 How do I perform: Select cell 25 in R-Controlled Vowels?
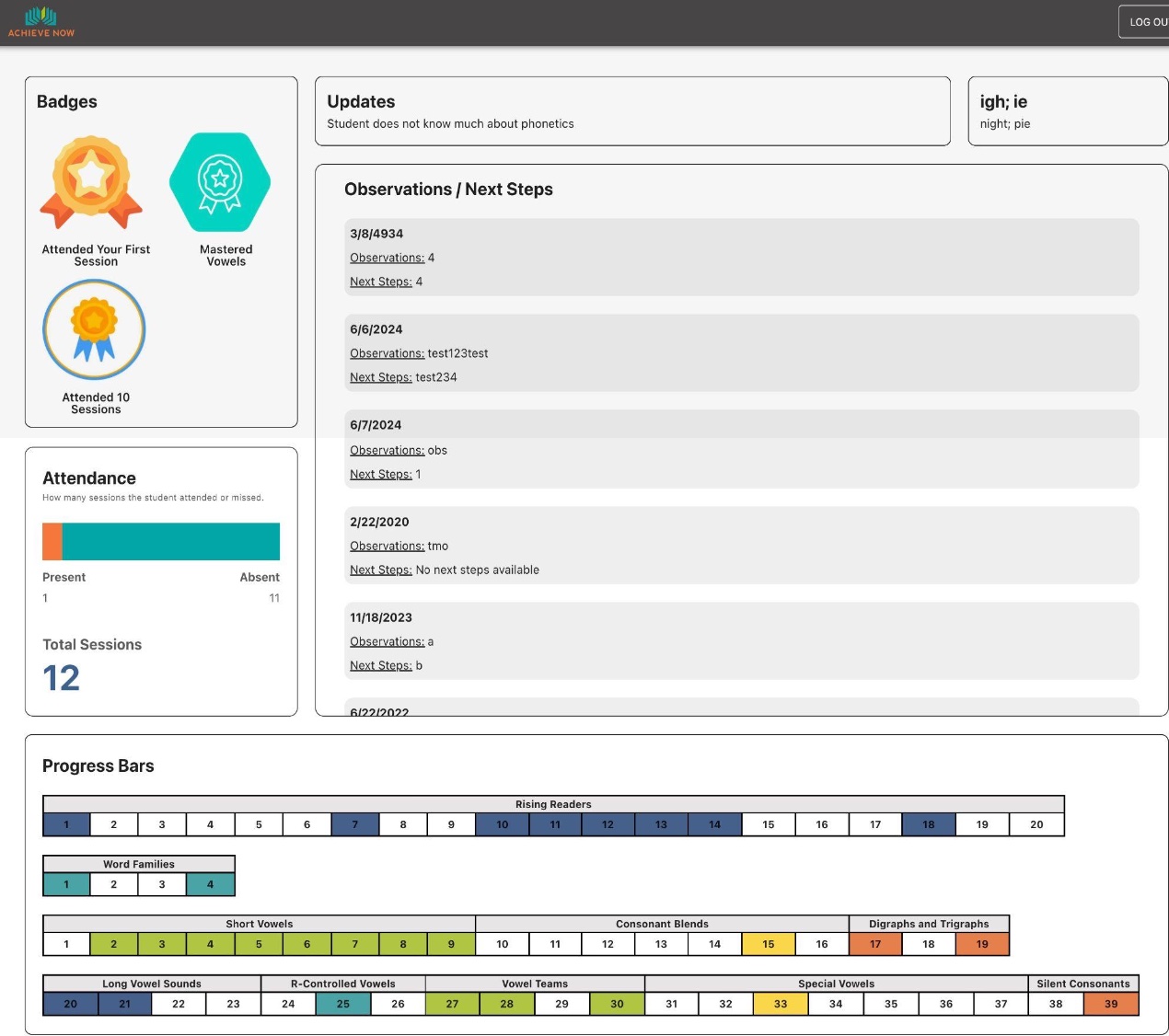pos(343,1004)
